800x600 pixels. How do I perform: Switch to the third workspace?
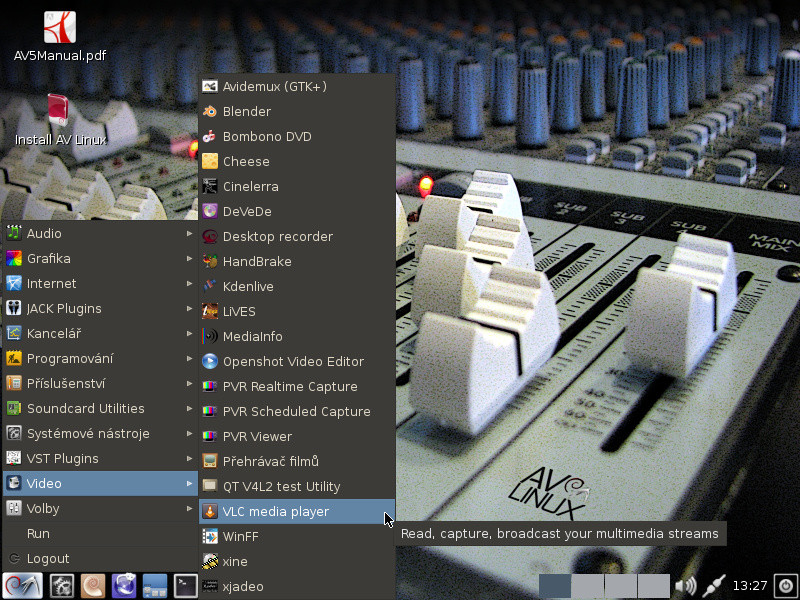(621, 586)
